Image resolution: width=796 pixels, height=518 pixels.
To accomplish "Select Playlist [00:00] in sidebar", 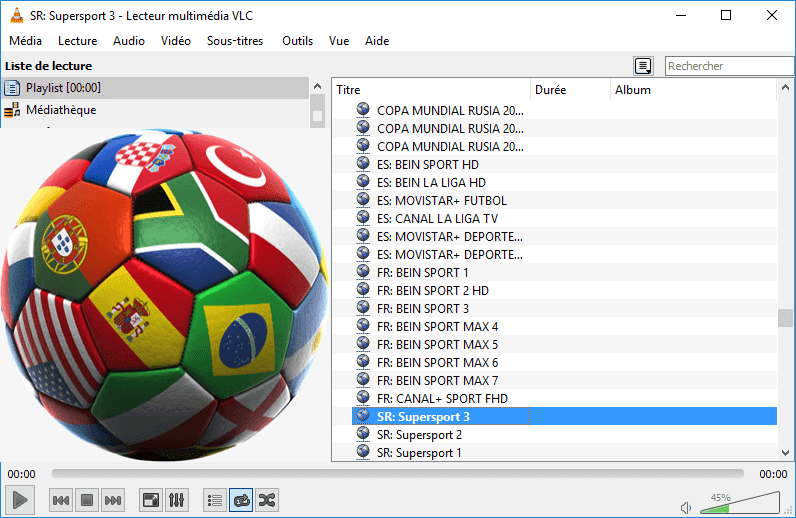I will click(x=155, y=88).
